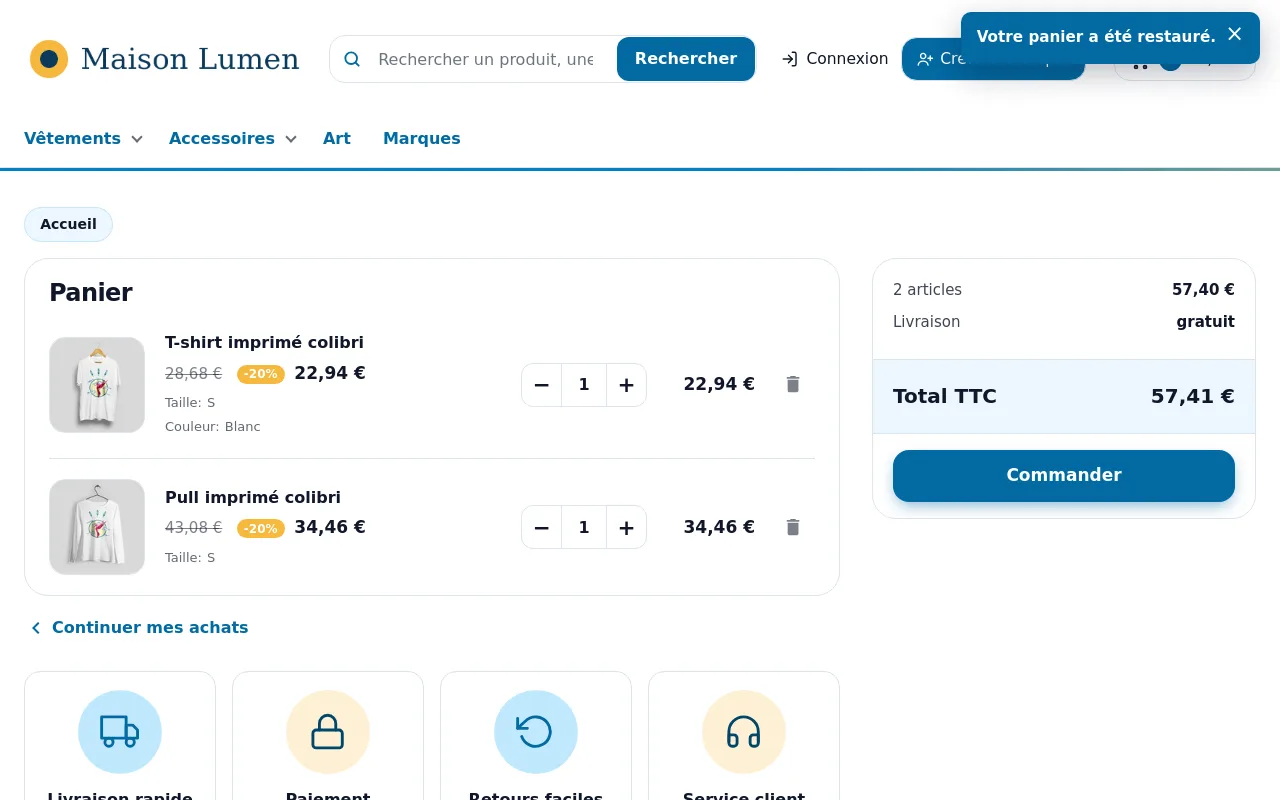This screenshot has width=1280, height=800.
Task: Click the 'Panier' heading
Action: pyautogui.click(x=91, y=293)
